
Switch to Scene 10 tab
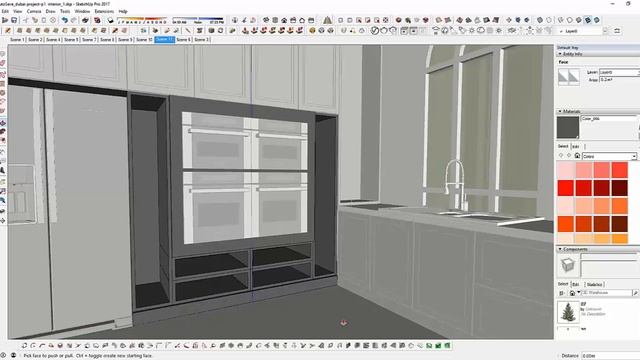[144, 40]
